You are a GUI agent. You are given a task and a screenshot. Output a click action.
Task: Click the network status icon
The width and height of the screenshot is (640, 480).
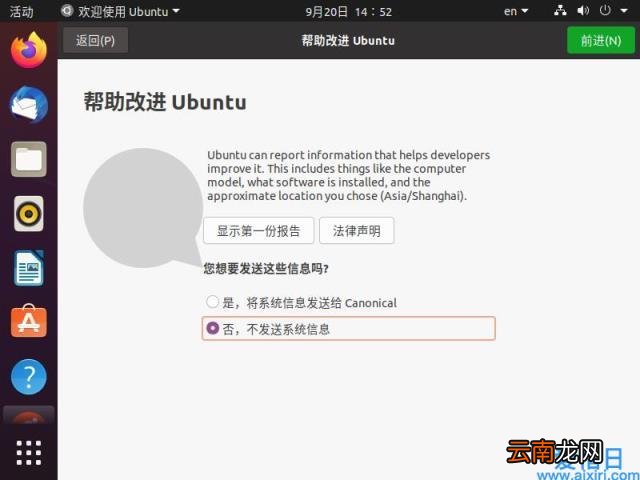560,11
